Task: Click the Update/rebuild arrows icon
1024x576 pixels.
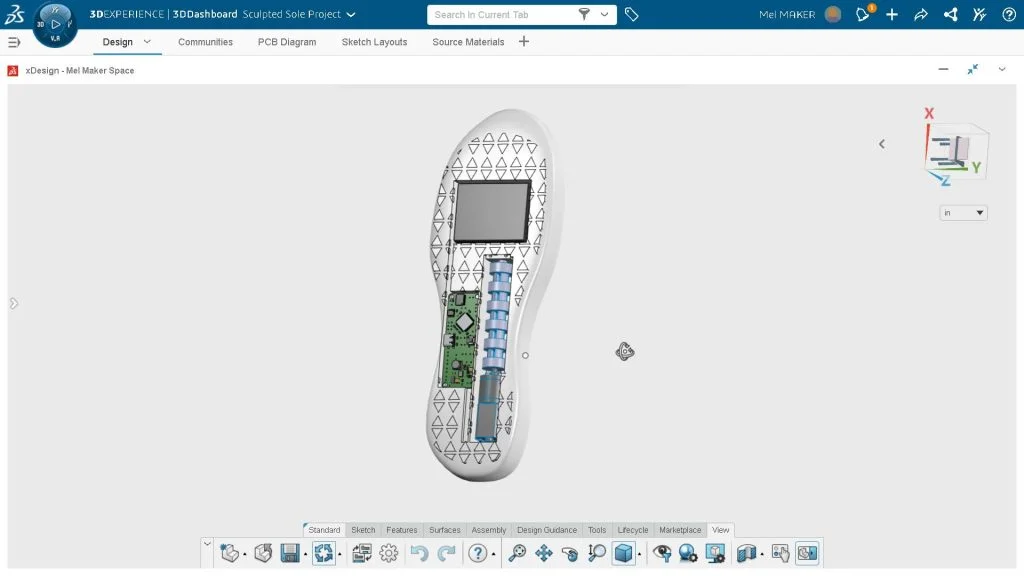Action: click(x=323, y=553)
